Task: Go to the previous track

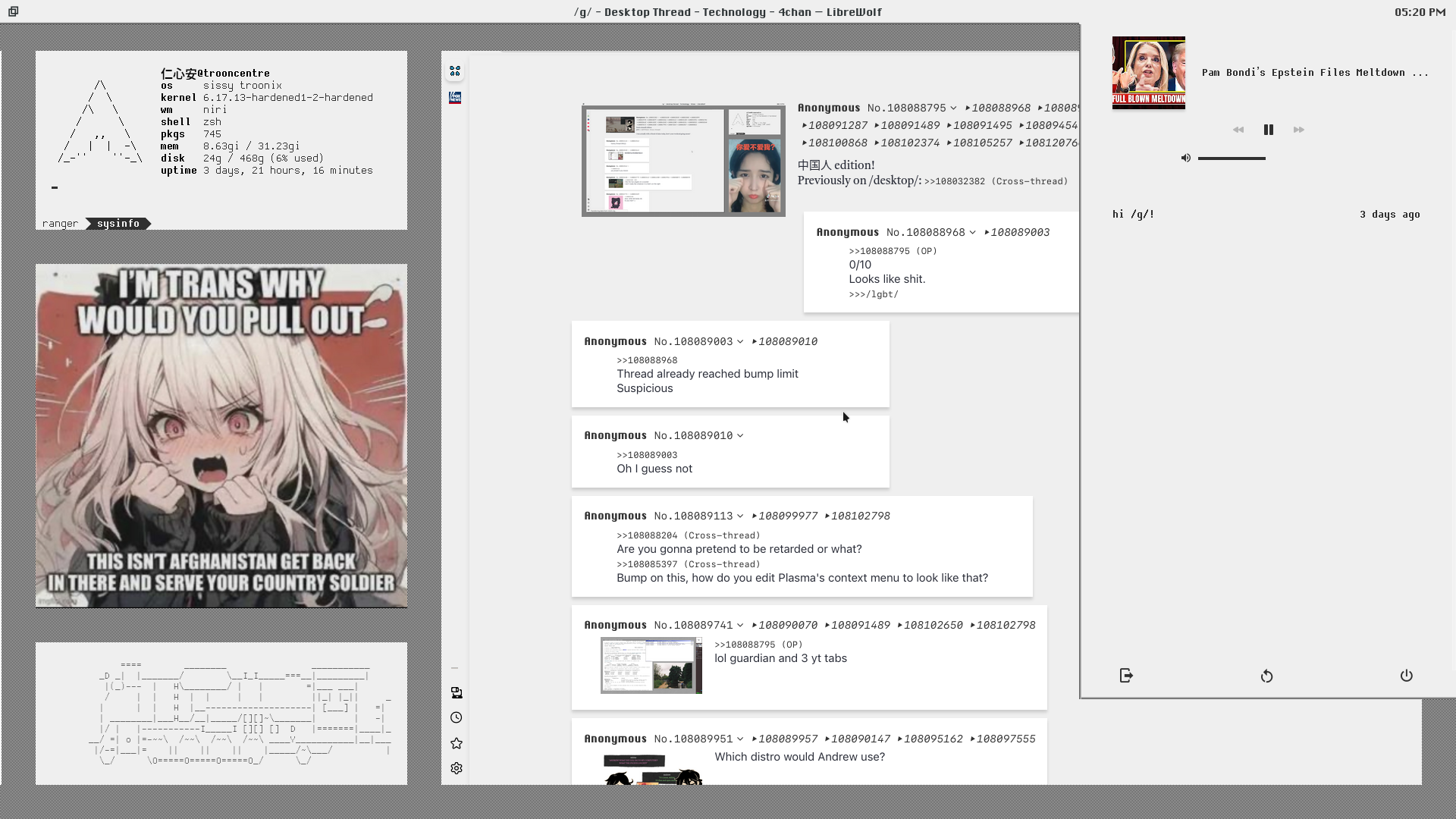Action: 1238,130
